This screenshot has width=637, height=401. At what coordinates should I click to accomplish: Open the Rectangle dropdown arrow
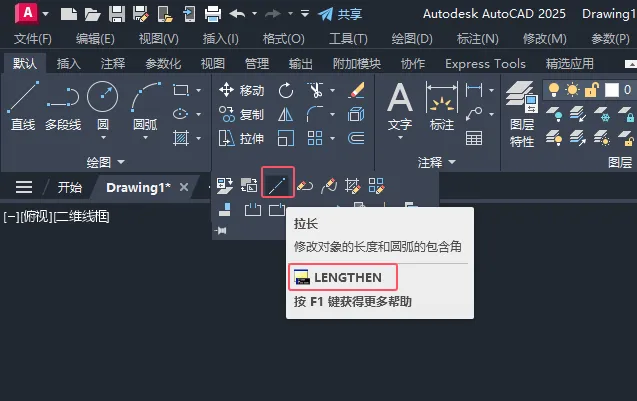tap(199, 90)
